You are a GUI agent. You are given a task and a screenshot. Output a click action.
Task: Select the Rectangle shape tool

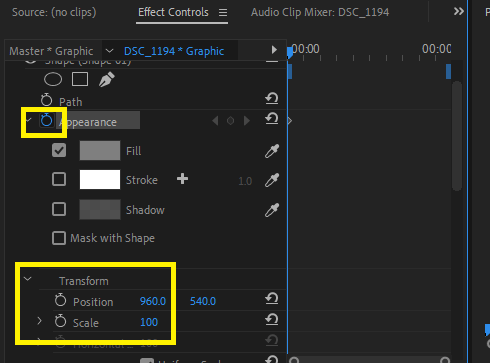(80, 80)
